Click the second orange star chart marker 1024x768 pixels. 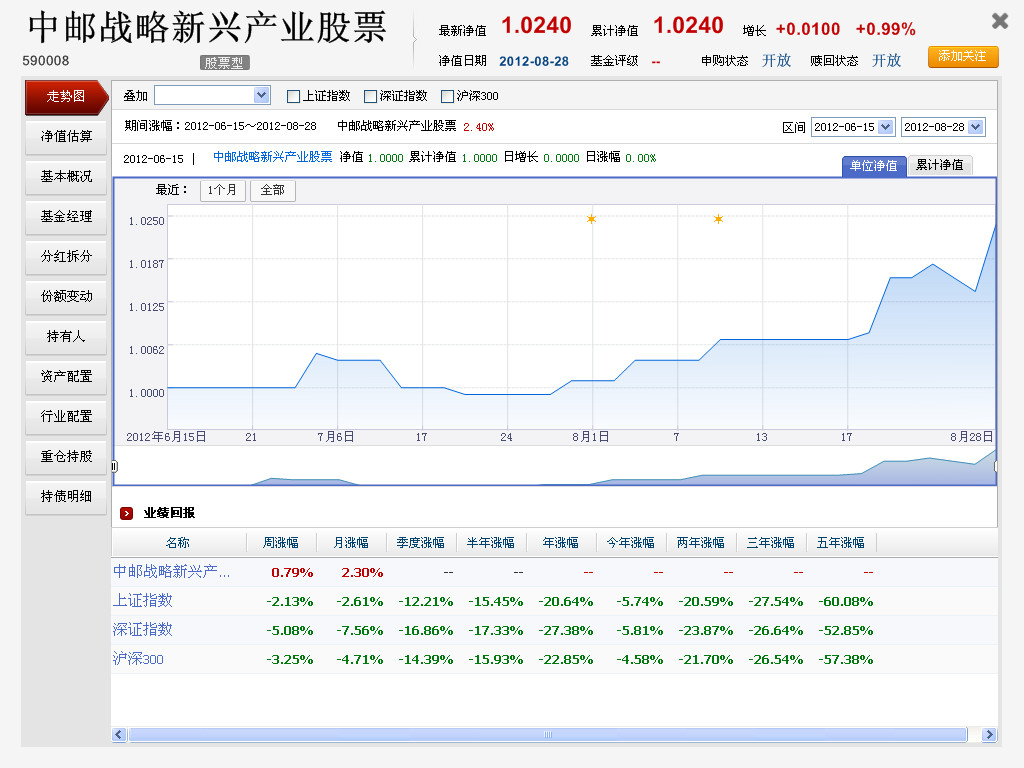[x=718, y=219]
